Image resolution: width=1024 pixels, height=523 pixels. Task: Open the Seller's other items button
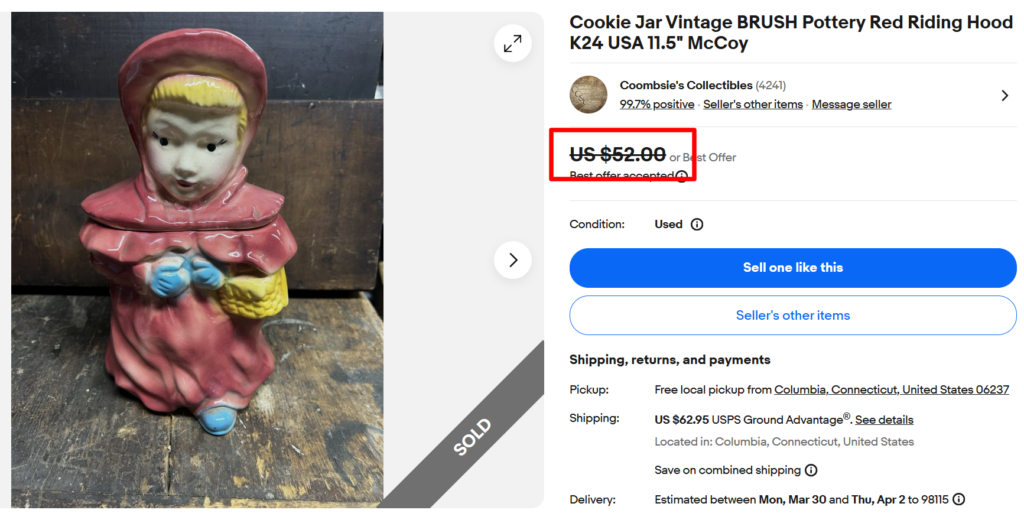(792, 315)
